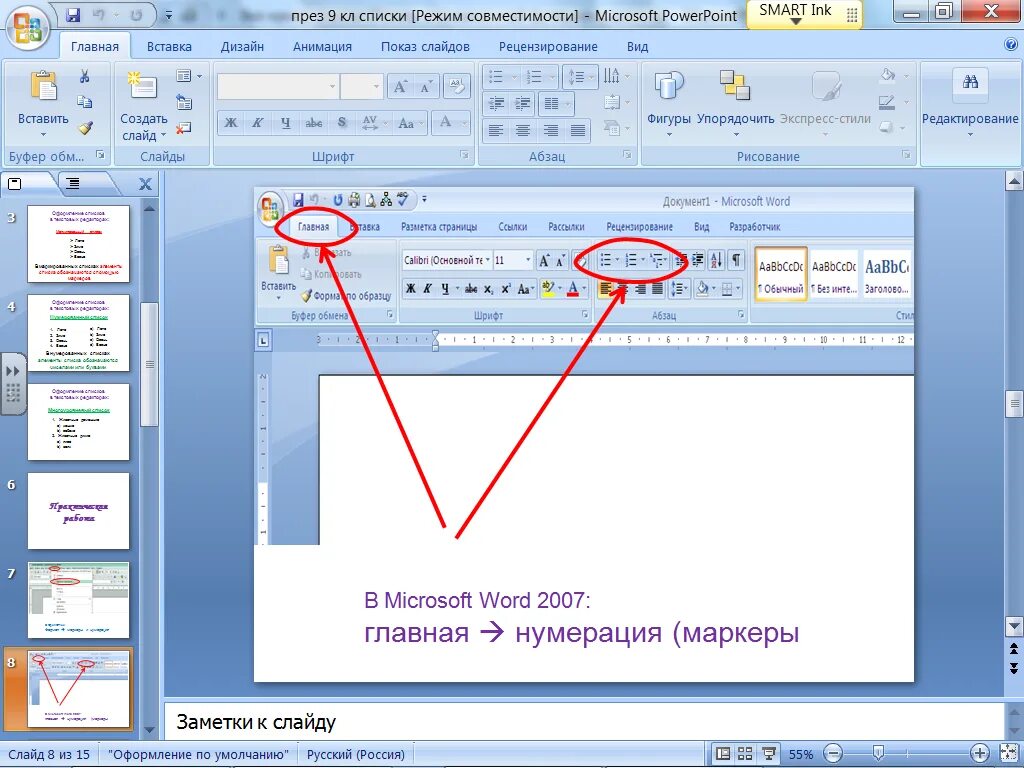Viewport: 1024px width, 768px height.
Task: Toggle align text left
Action: (x=496, y=130)
